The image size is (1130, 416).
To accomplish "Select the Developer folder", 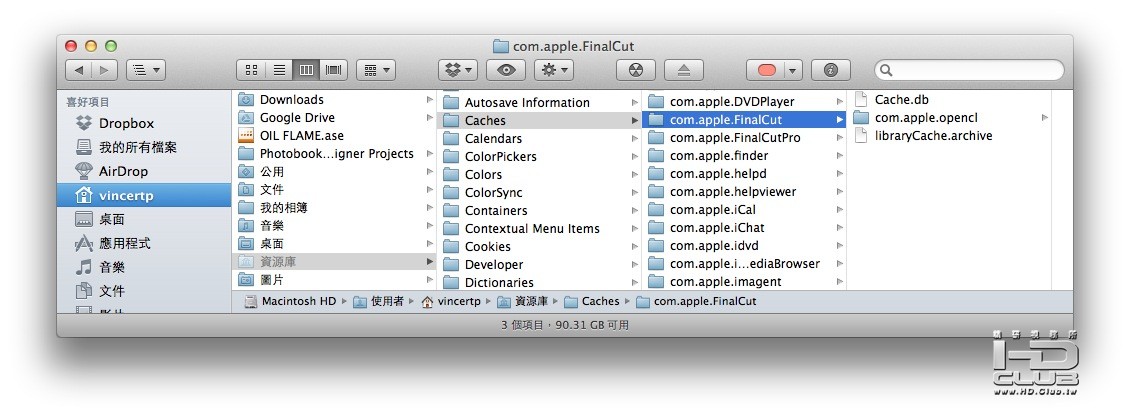I will (540, 265).
